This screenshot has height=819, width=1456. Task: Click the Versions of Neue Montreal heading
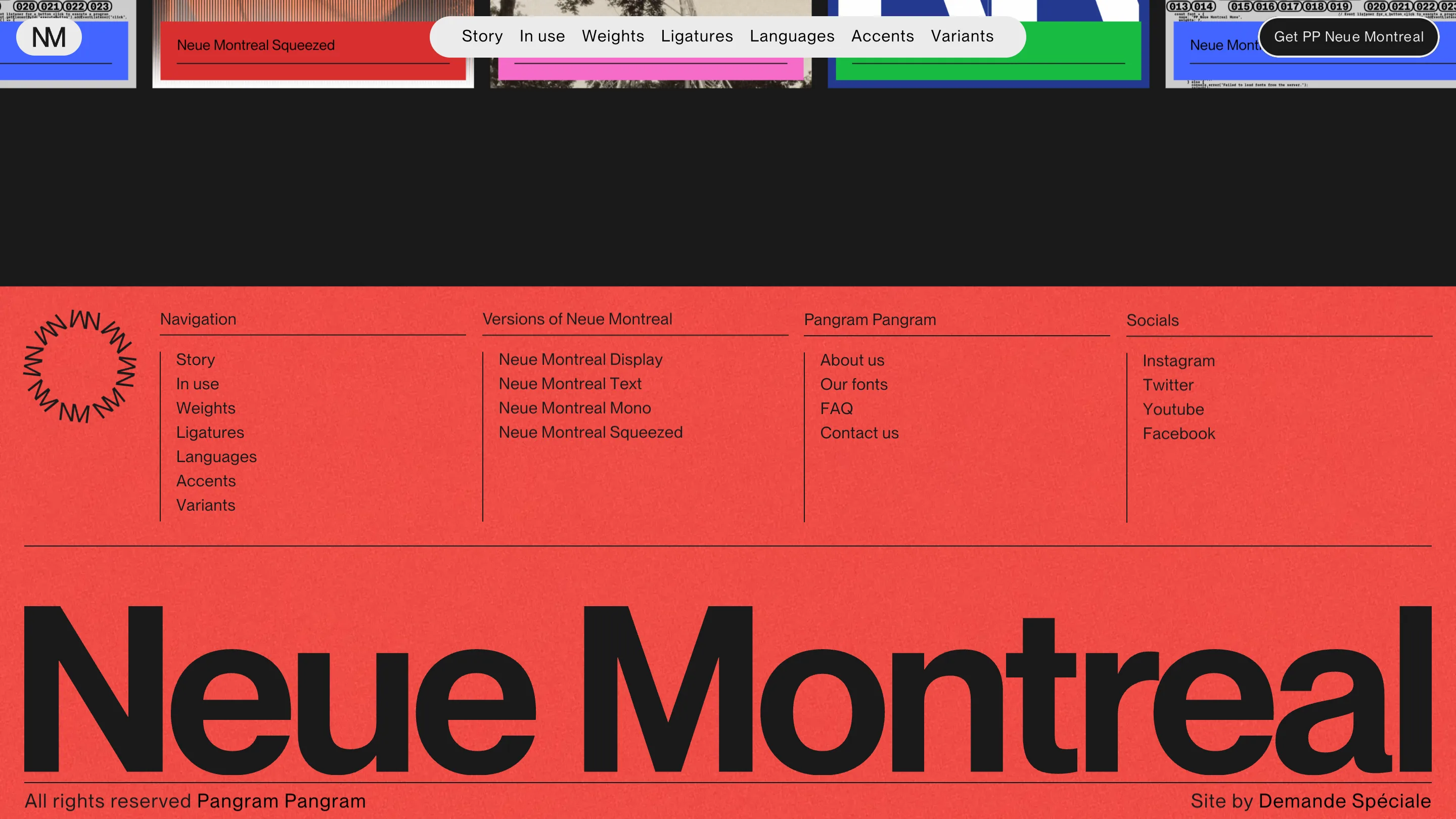coord(578,320)
